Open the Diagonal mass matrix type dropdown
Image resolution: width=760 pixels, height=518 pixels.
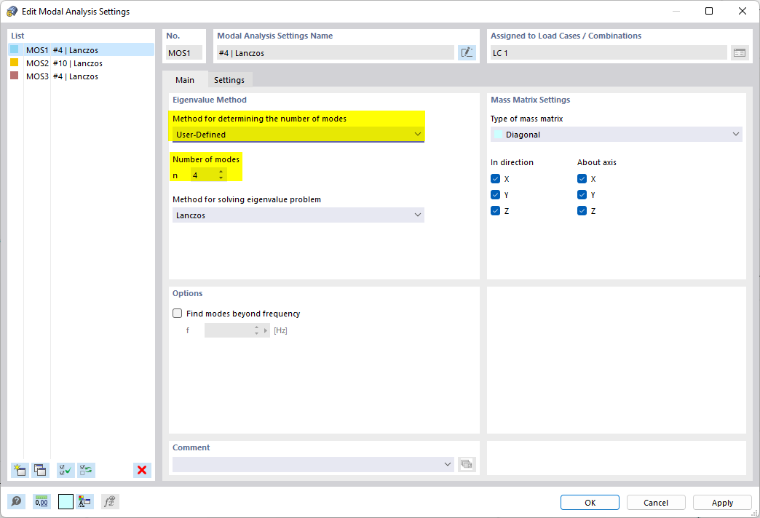coord(616,134)
